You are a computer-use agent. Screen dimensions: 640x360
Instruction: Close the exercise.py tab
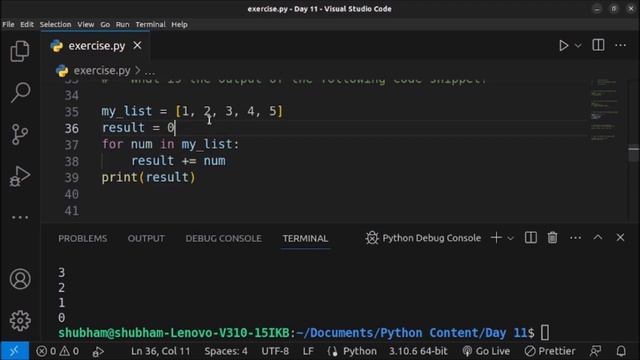click(x=138, y=45)
